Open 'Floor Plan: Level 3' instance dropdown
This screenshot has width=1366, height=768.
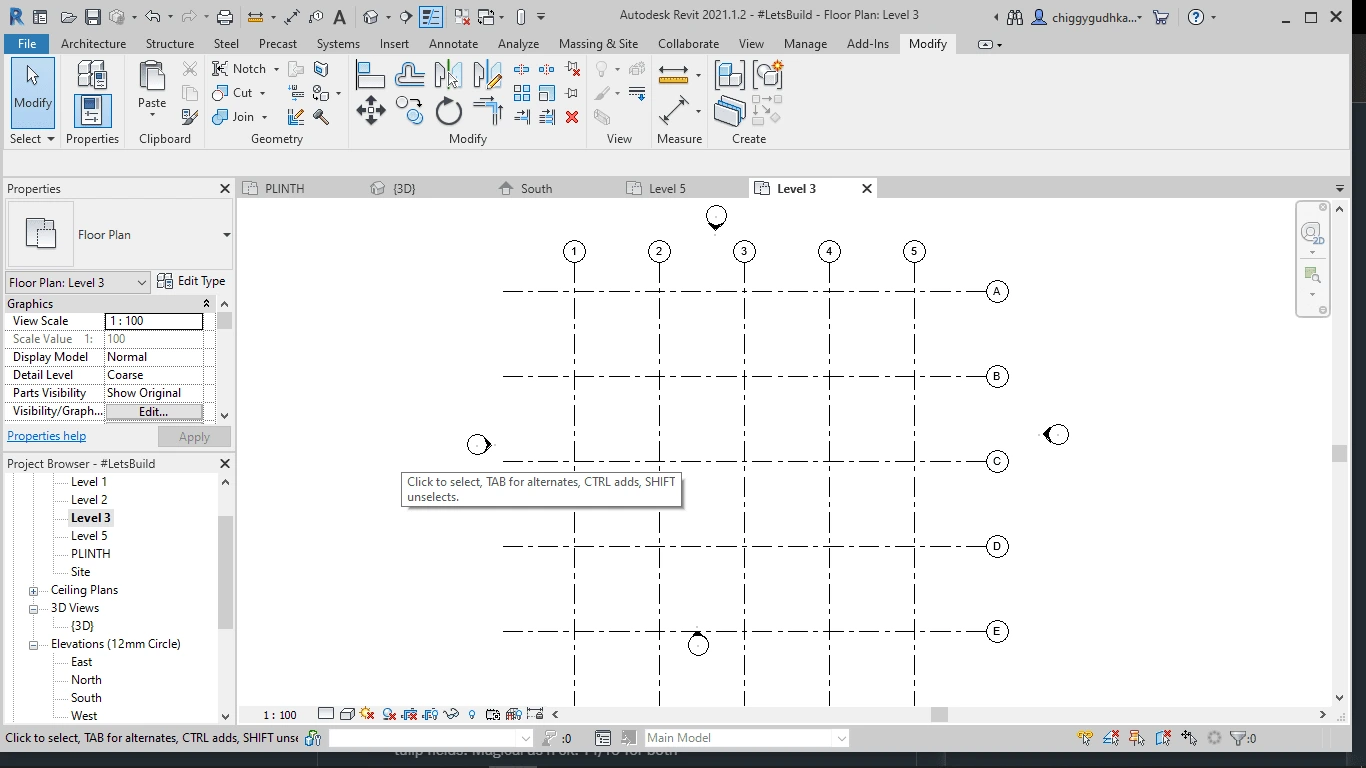pos(141,283)
